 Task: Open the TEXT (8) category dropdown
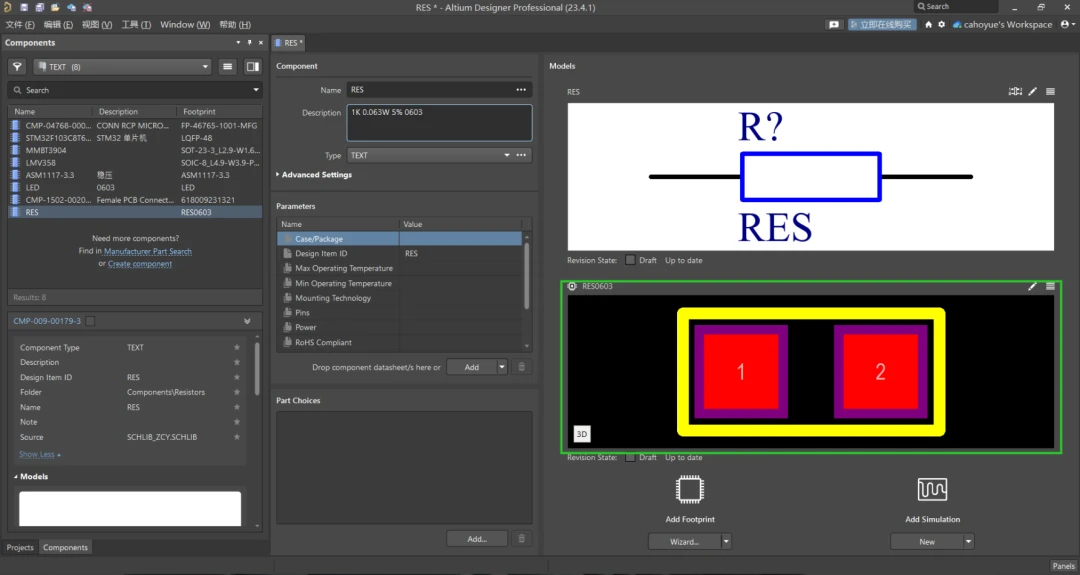(x=122, y=67)
